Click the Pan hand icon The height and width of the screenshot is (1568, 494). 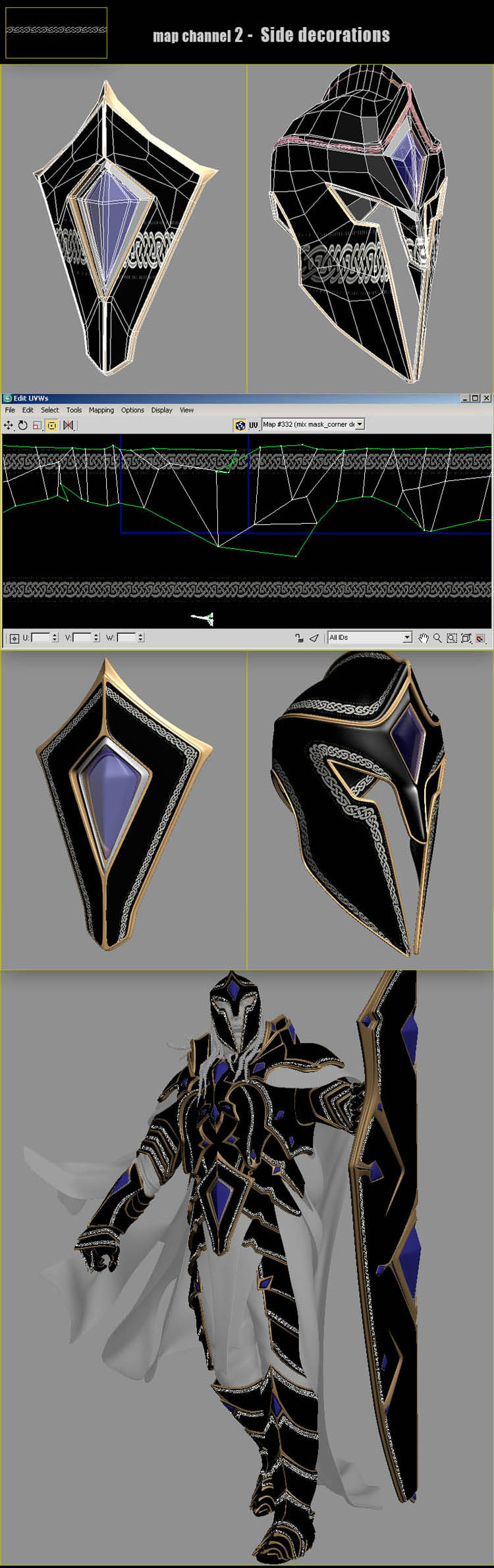tap(424, 638)
